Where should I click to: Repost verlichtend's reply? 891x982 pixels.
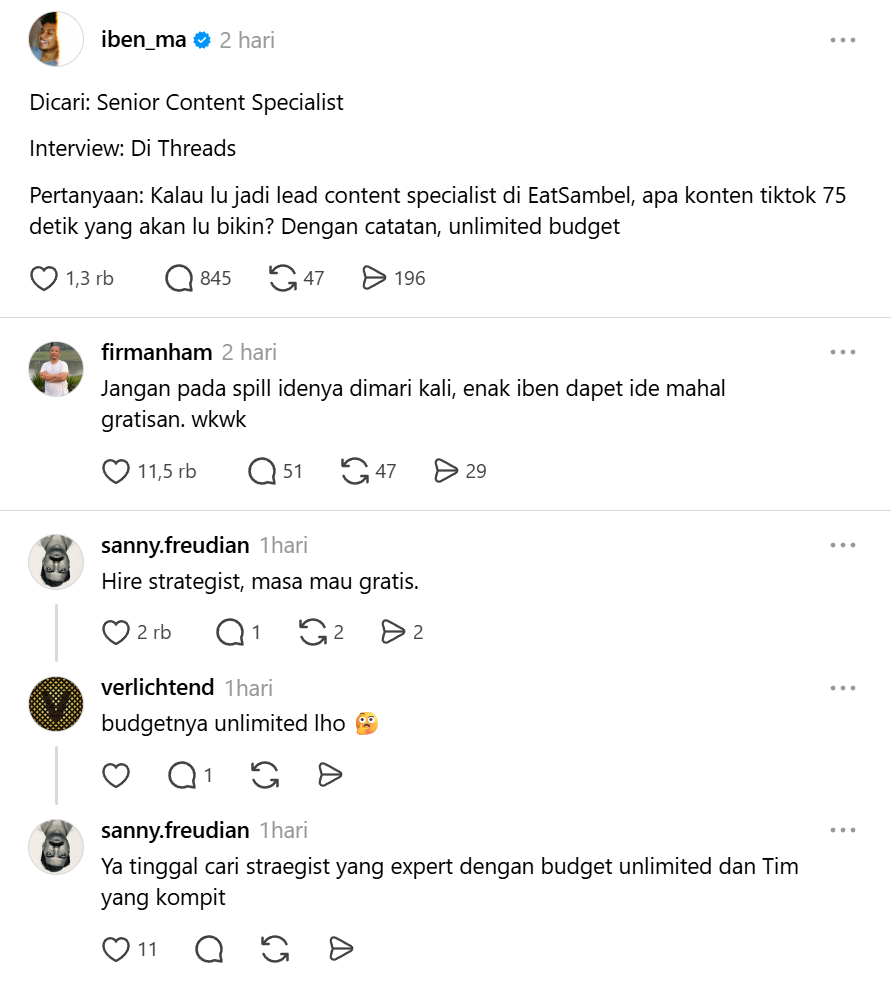click(x=265, y=775)
